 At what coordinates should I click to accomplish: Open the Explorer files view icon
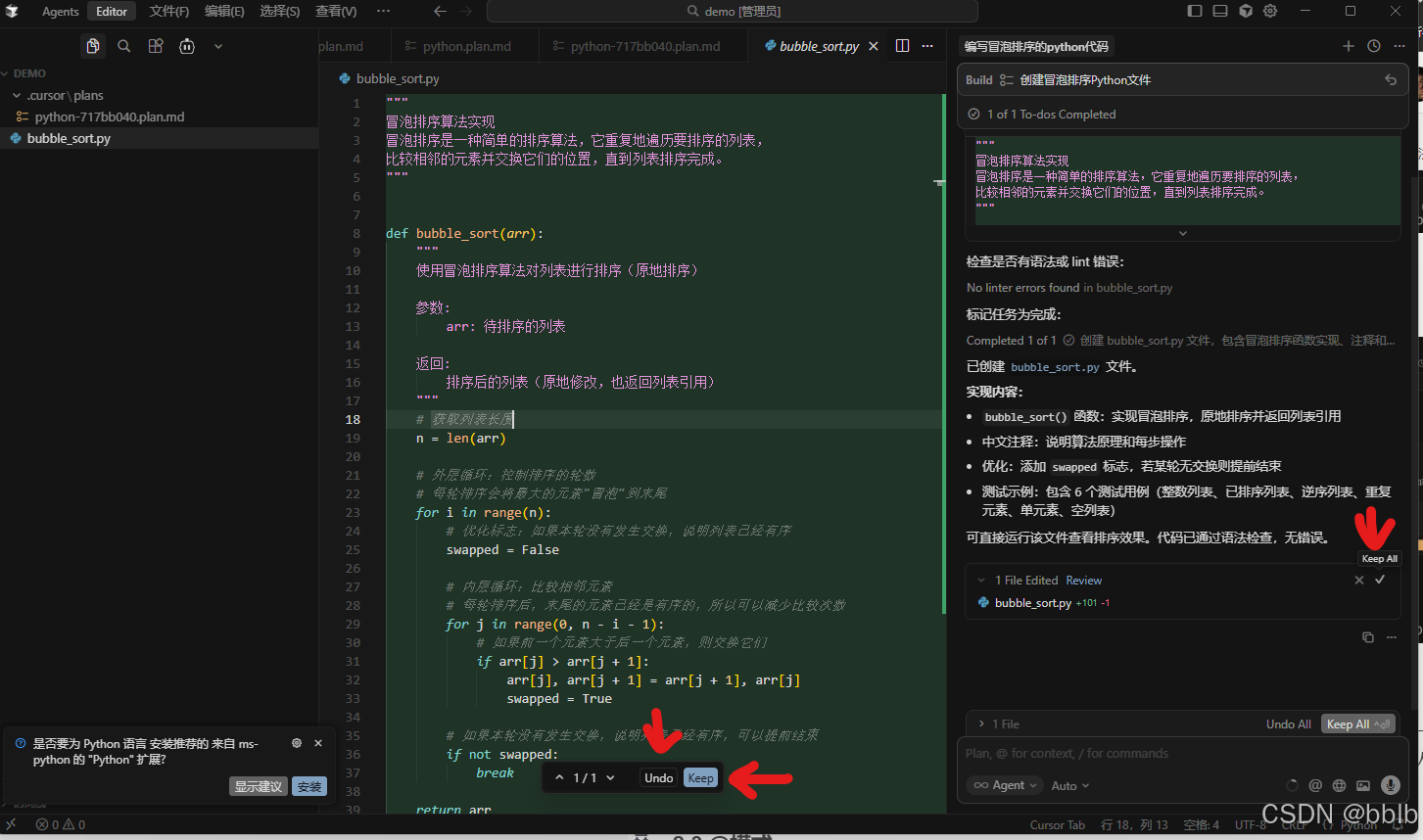tap(93, 46)
